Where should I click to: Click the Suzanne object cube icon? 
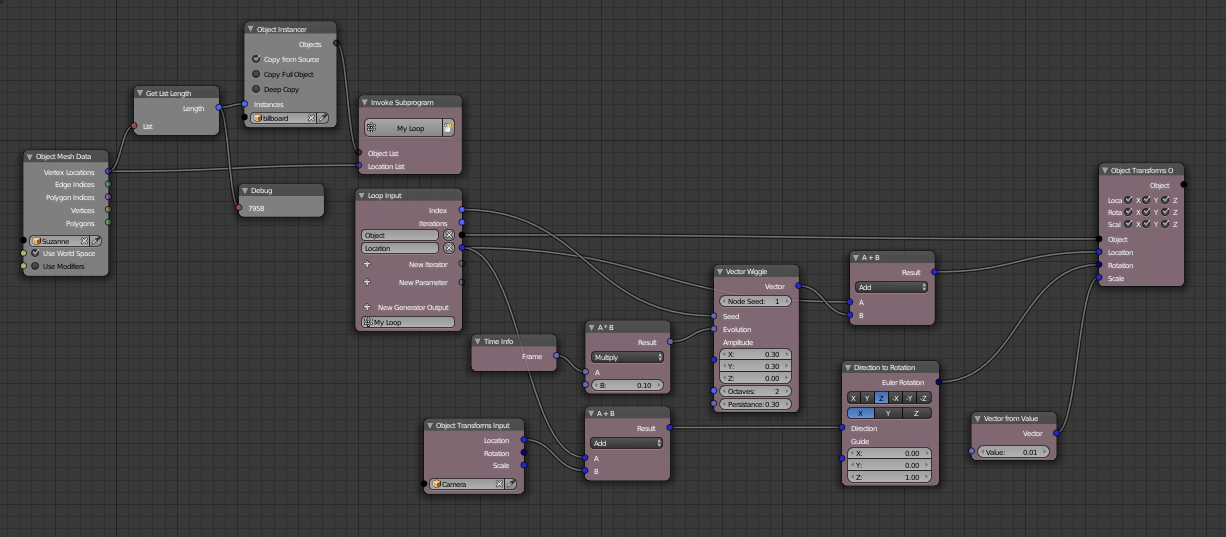[x=36, y=241]
